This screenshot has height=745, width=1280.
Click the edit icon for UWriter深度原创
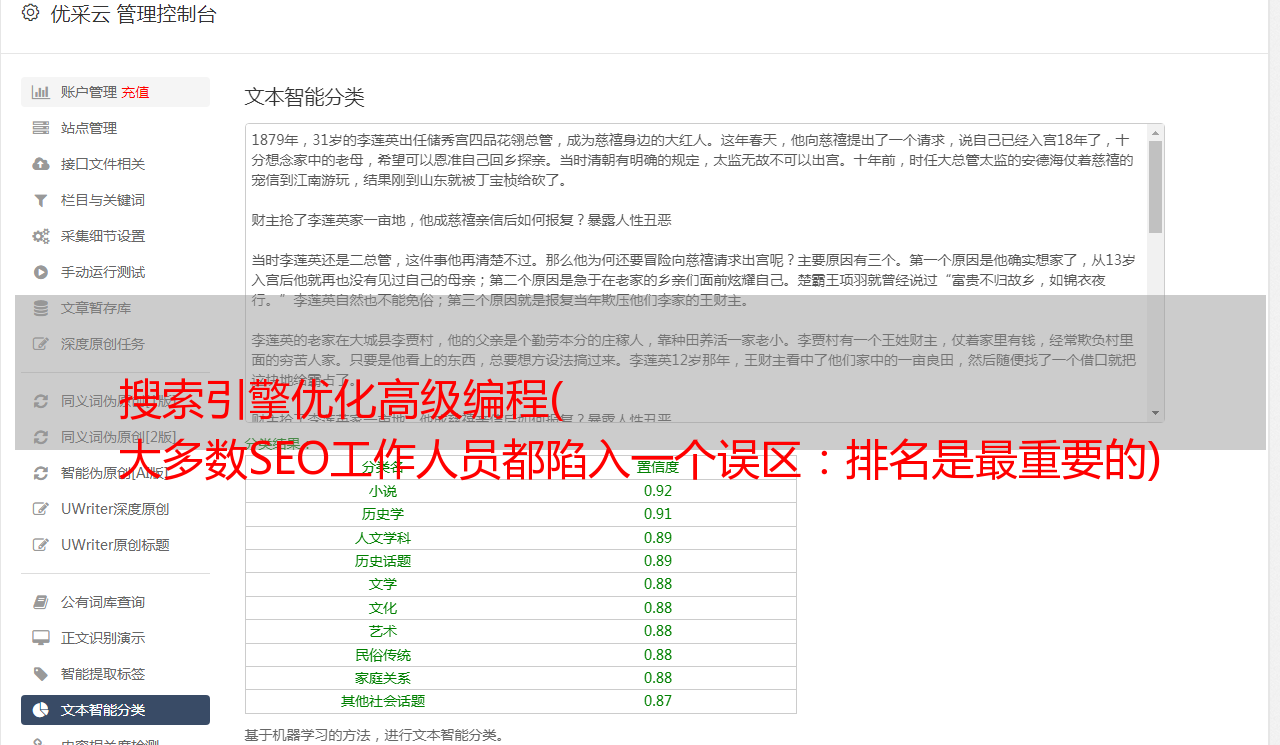(41, 509)
